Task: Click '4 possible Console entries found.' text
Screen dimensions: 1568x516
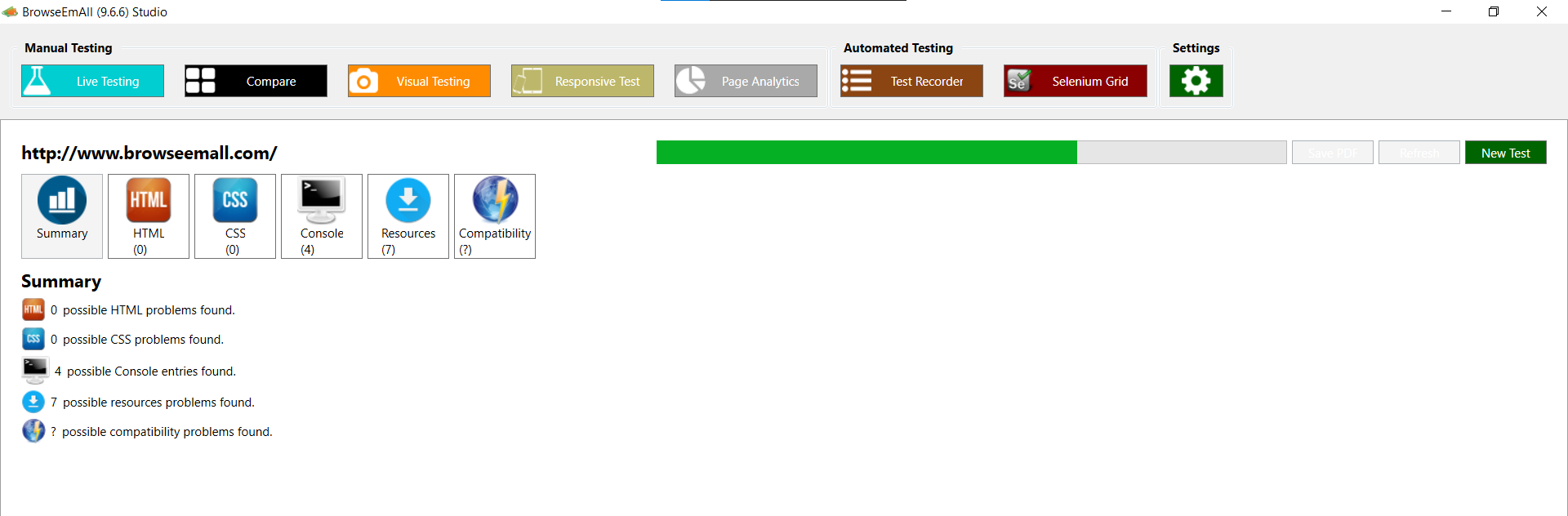Action: (145, 371)
